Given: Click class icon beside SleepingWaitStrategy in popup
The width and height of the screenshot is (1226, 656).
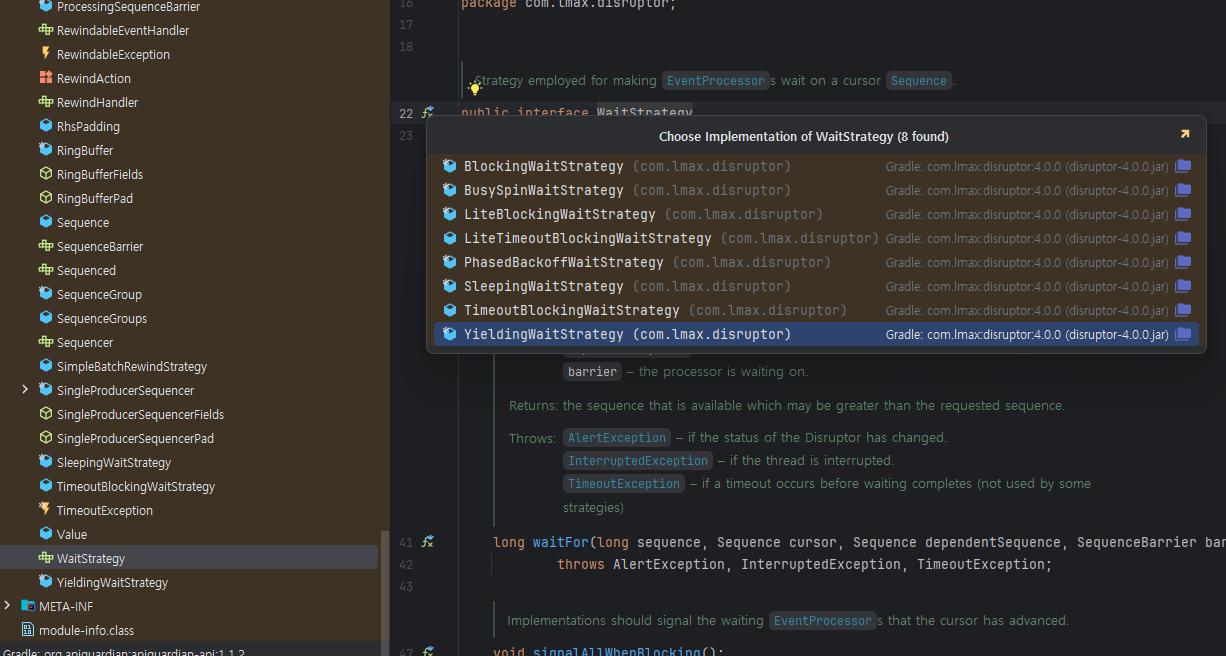Looking at the screenshot, I should pyautogui.click(x=450, y=286).
